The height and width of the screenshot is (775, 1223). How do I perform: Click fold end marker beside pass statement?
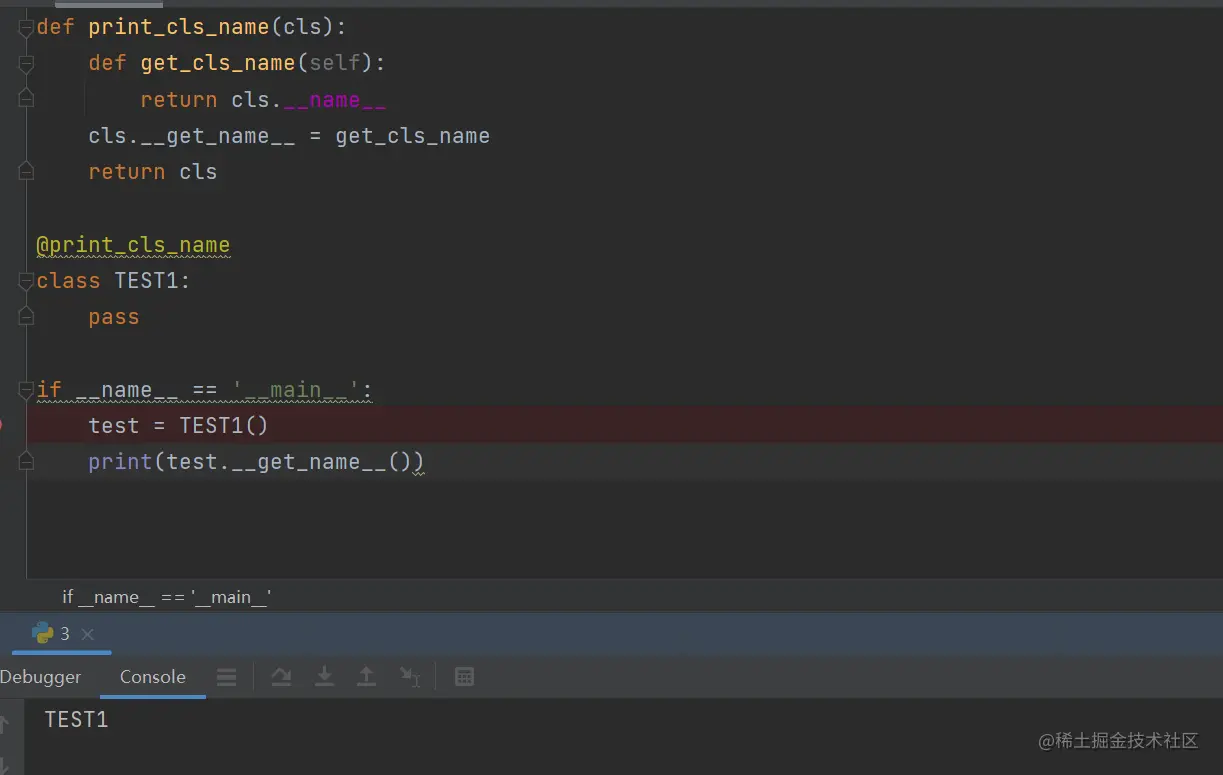point(26,317)
